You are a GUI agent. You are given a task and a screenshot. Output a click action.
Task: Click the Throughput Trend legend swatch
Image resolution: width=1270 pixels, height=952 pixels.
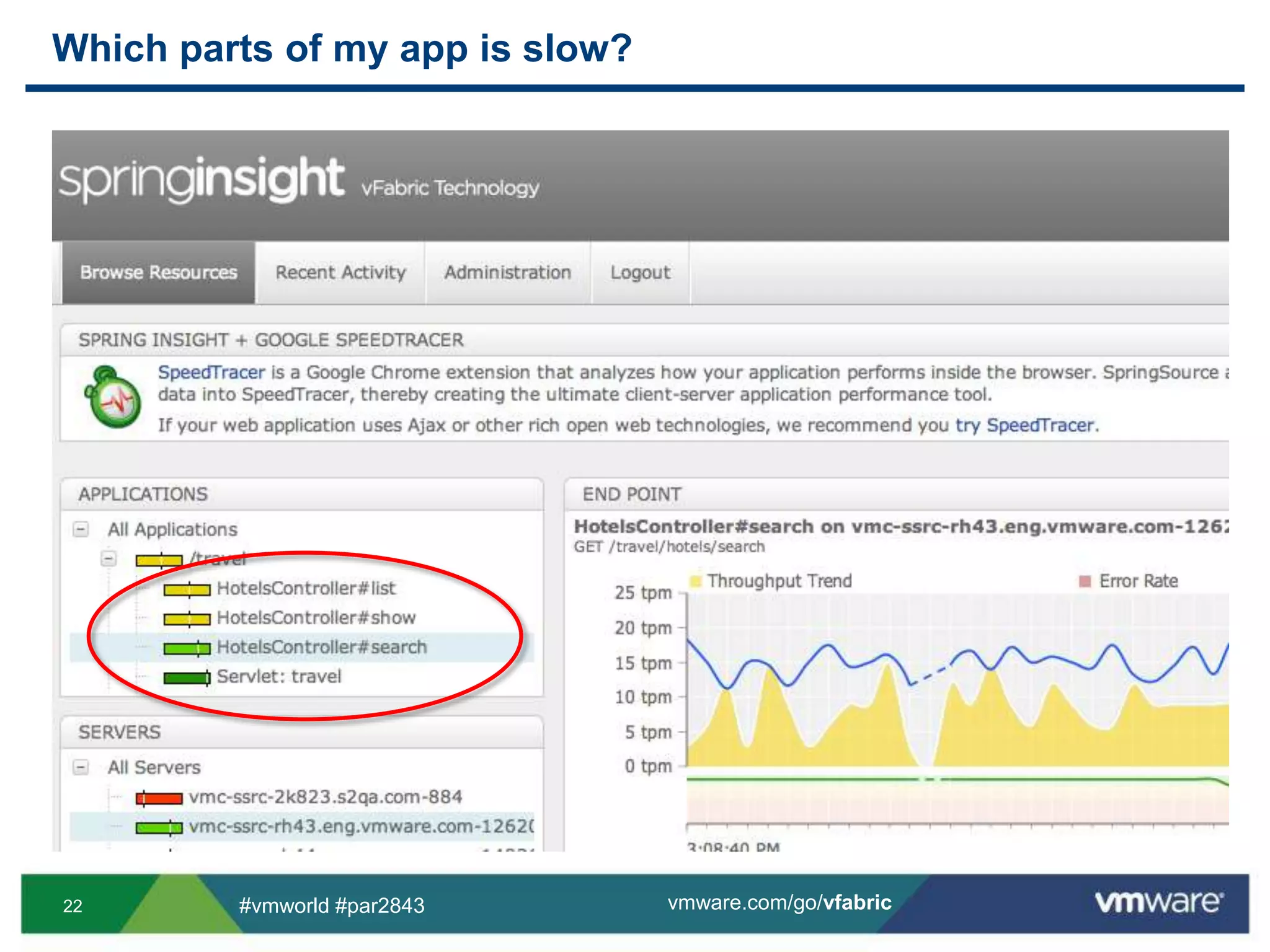pos(696,581)
